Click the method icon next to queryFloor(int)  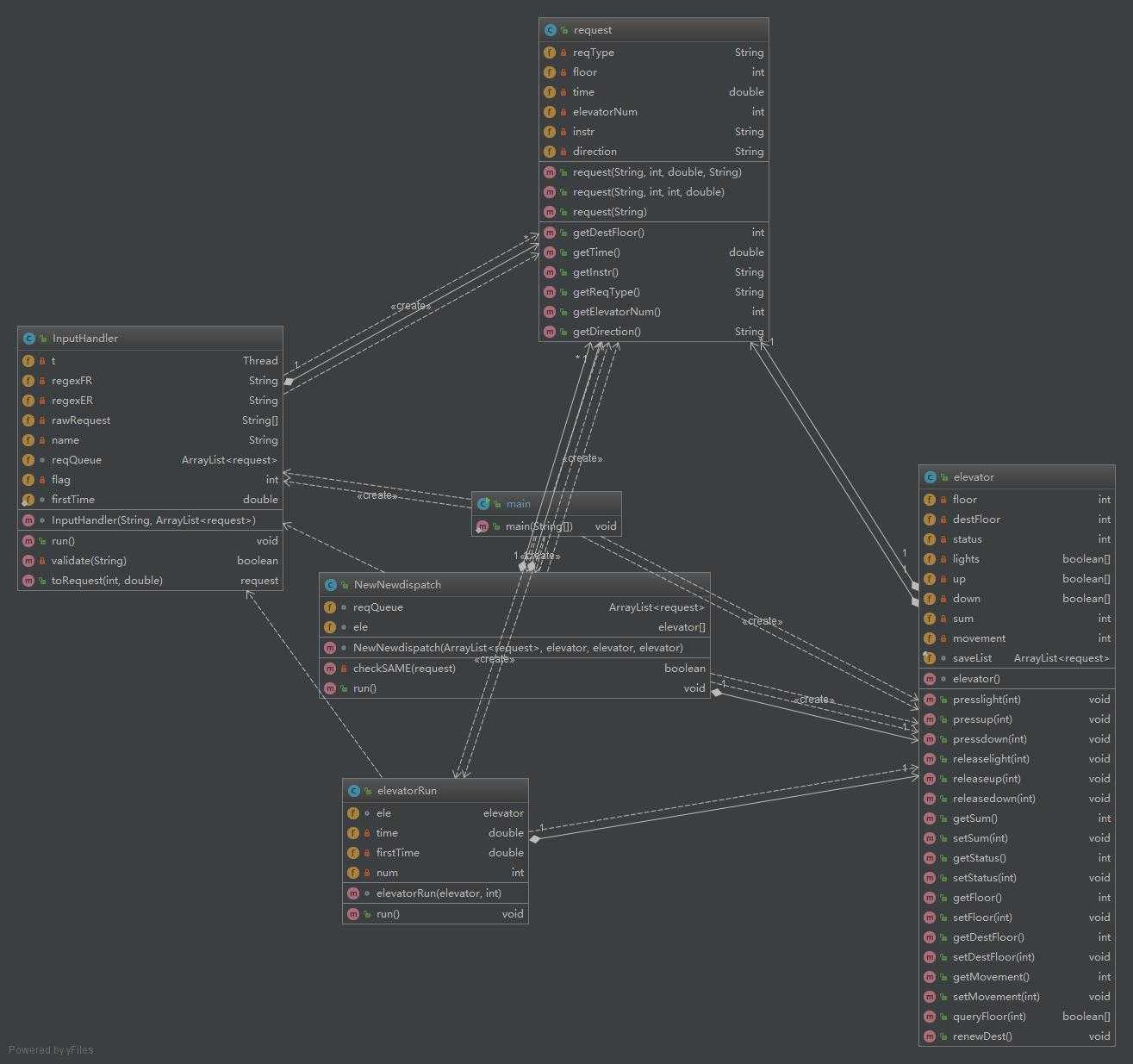[930, 1017]
